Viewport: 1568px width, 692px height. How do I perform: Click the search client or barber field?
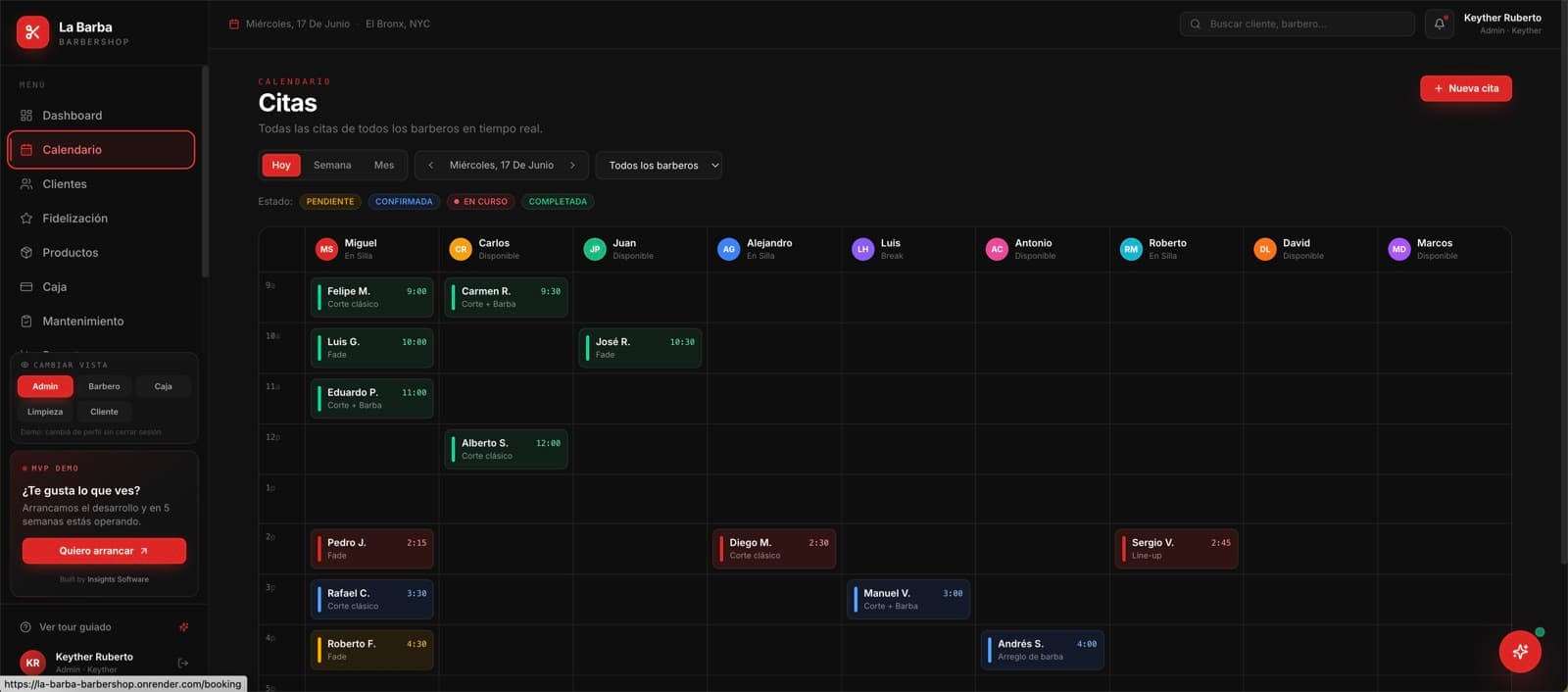click(1298, 25)
